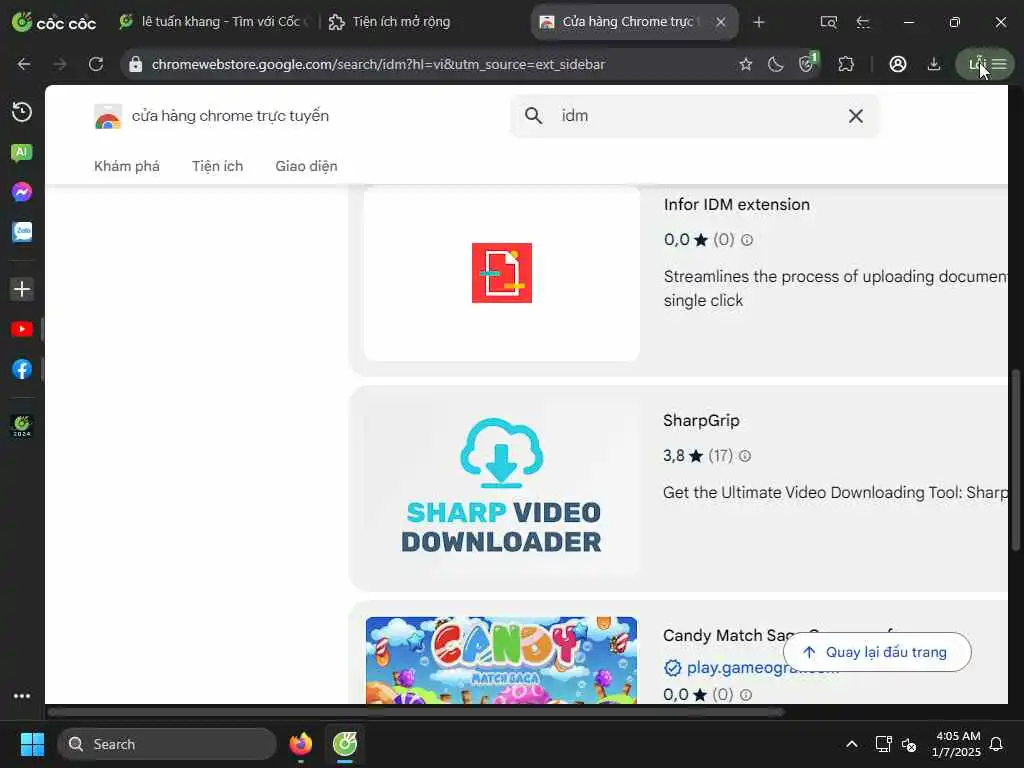The width and height of the screenshot is (1024, 768).
Task: Click the Sharp Video Downloader thumbnail
Action: coord(502,487)
